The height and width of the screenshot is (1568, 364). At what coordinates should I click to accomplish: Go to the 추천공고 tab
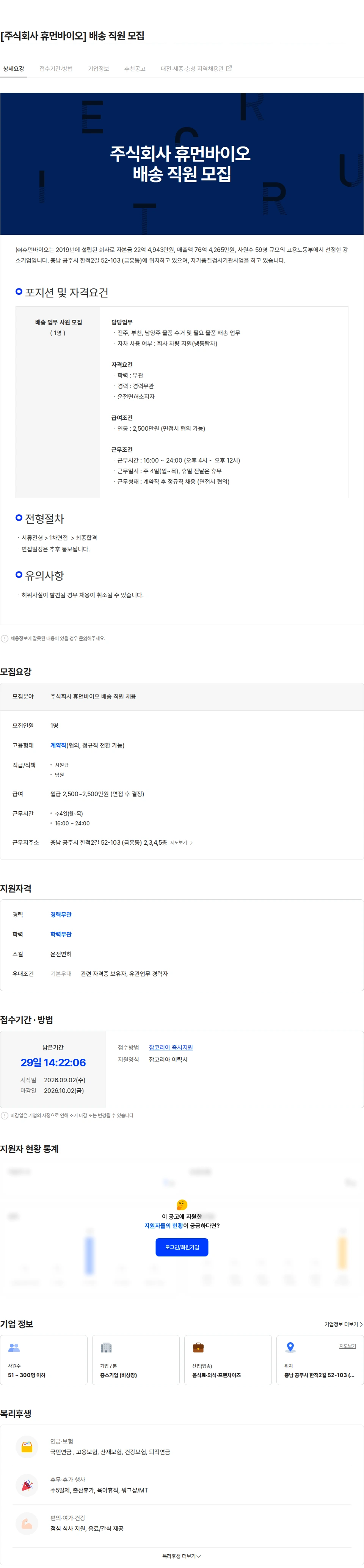click(x=135, y=69)
